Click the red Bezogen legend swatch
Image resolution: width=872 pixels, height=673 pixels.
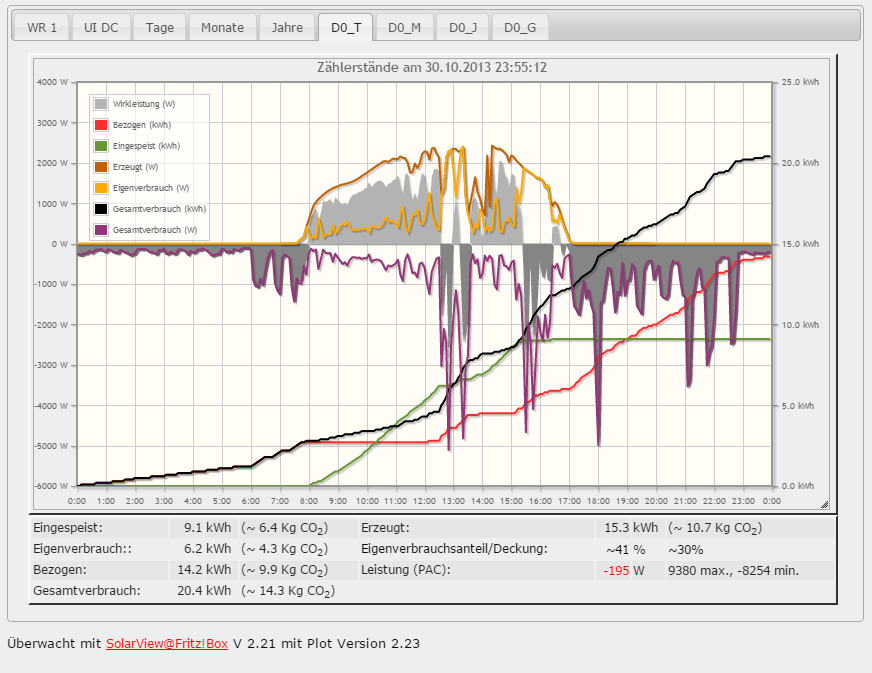point(101,125)
